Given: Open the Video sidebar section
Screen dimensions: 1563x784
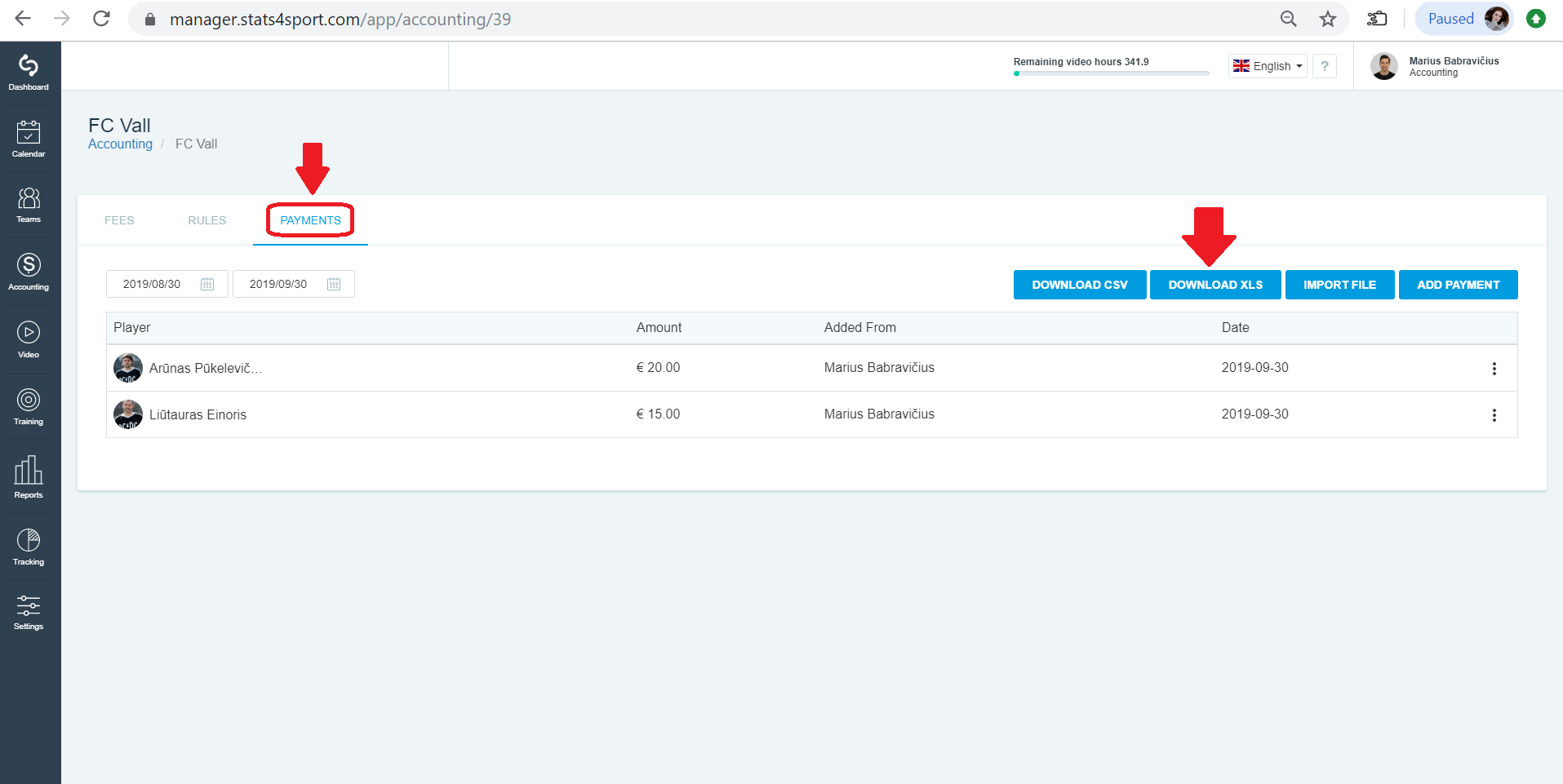Looking at the screenshot, I should click(29, 339).
